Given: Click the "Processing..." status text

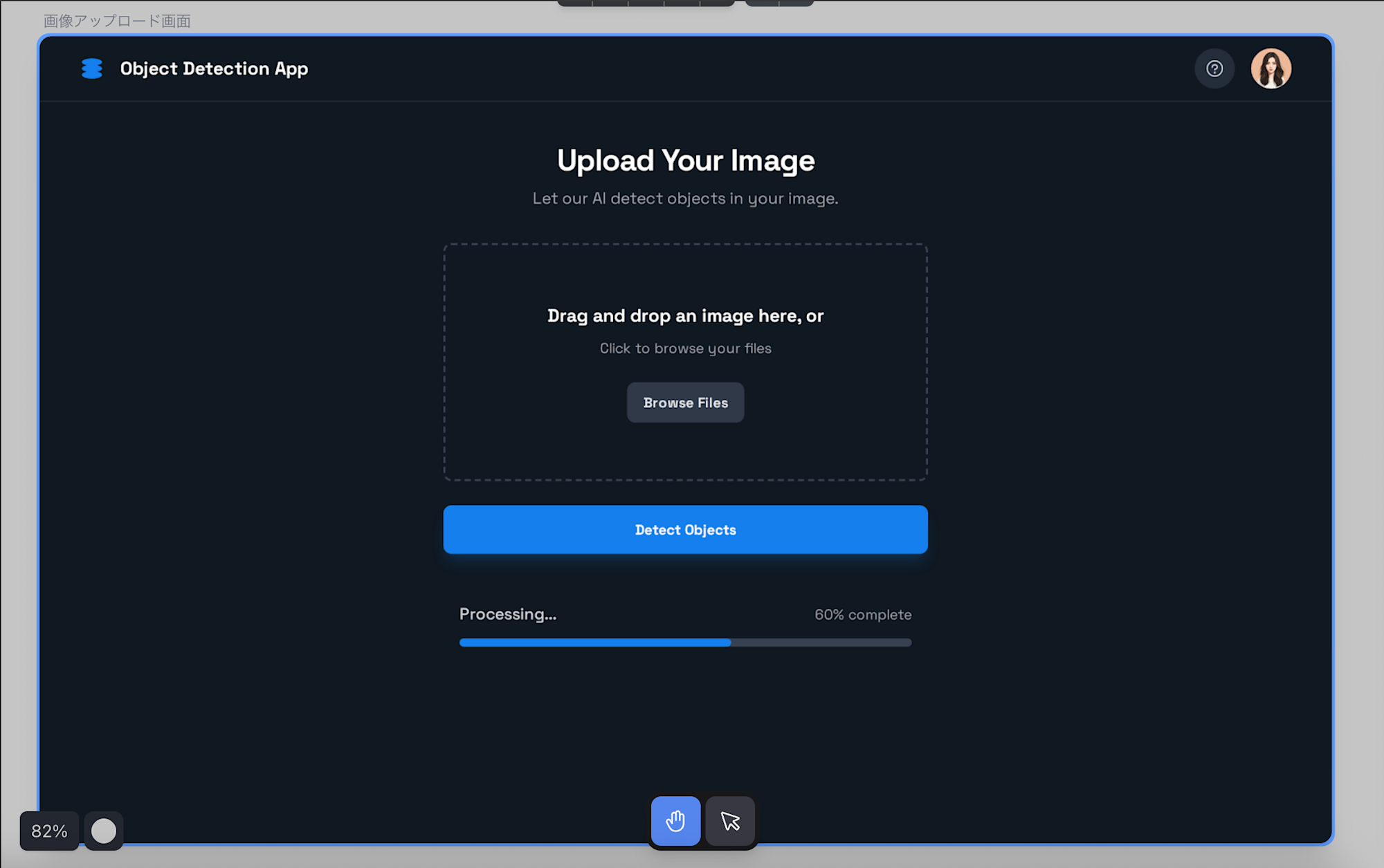Looking at the screenshot, I should tap(507, 614).
